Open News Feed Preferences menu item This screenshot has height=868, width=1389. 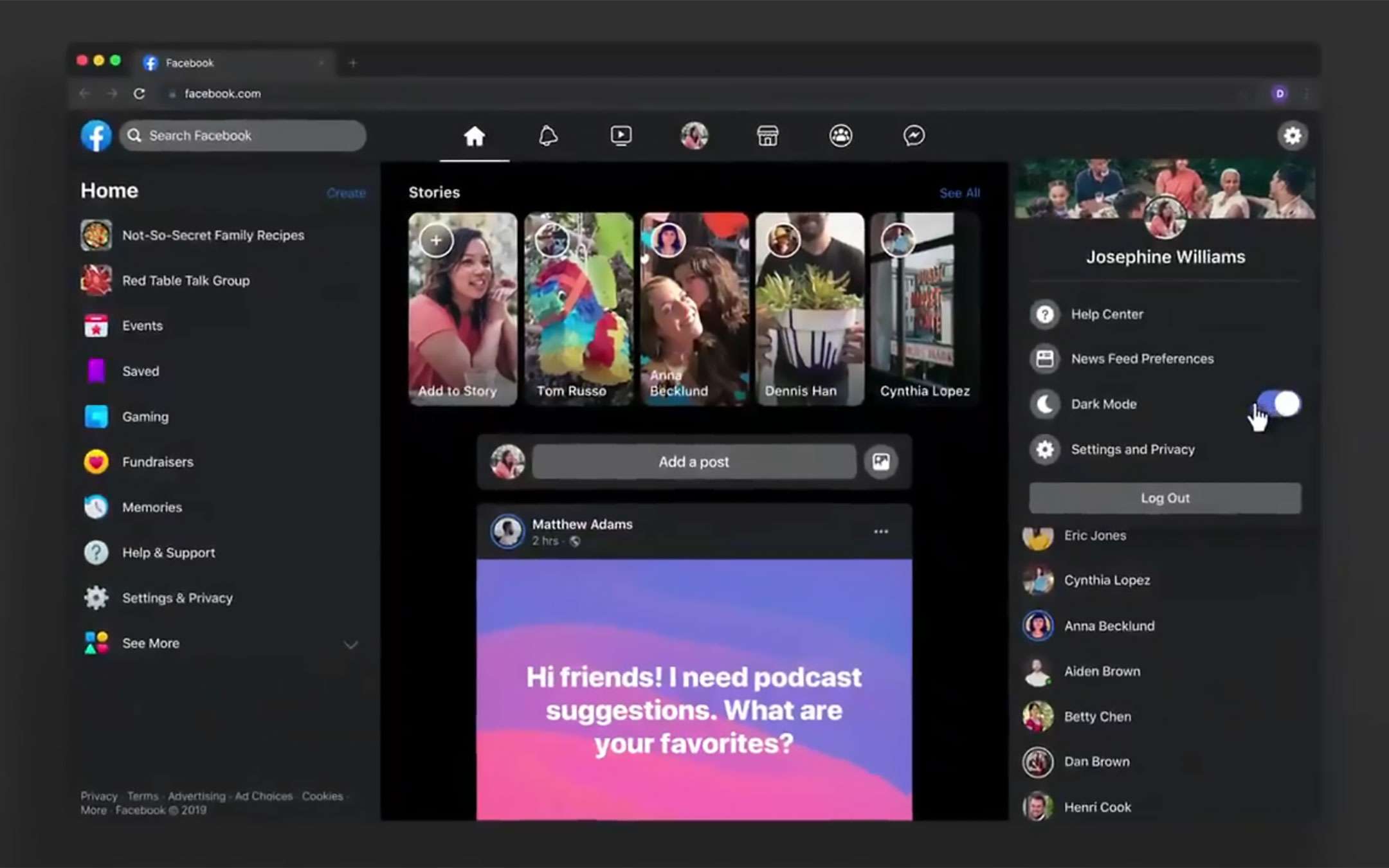coord(1141,359)
